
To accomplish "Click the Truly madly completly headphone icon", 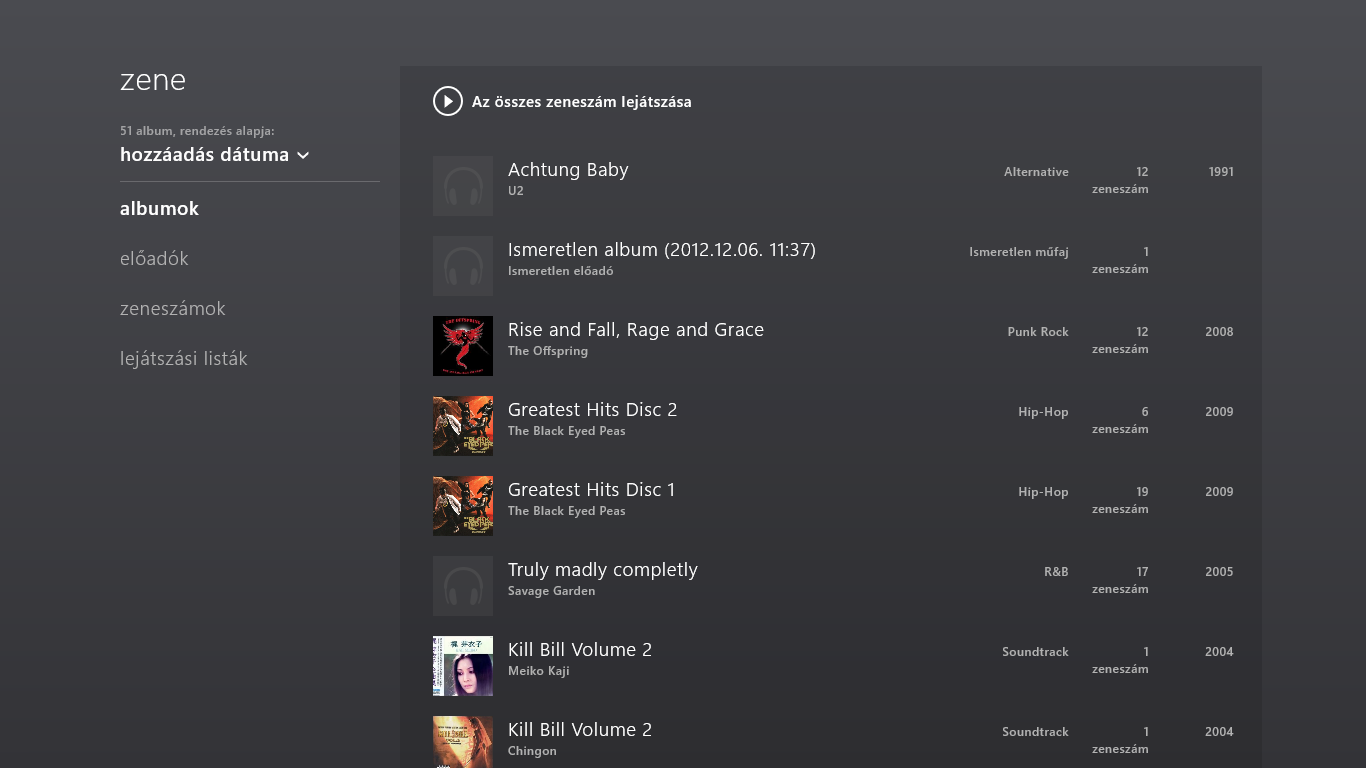I will point(463,586).
